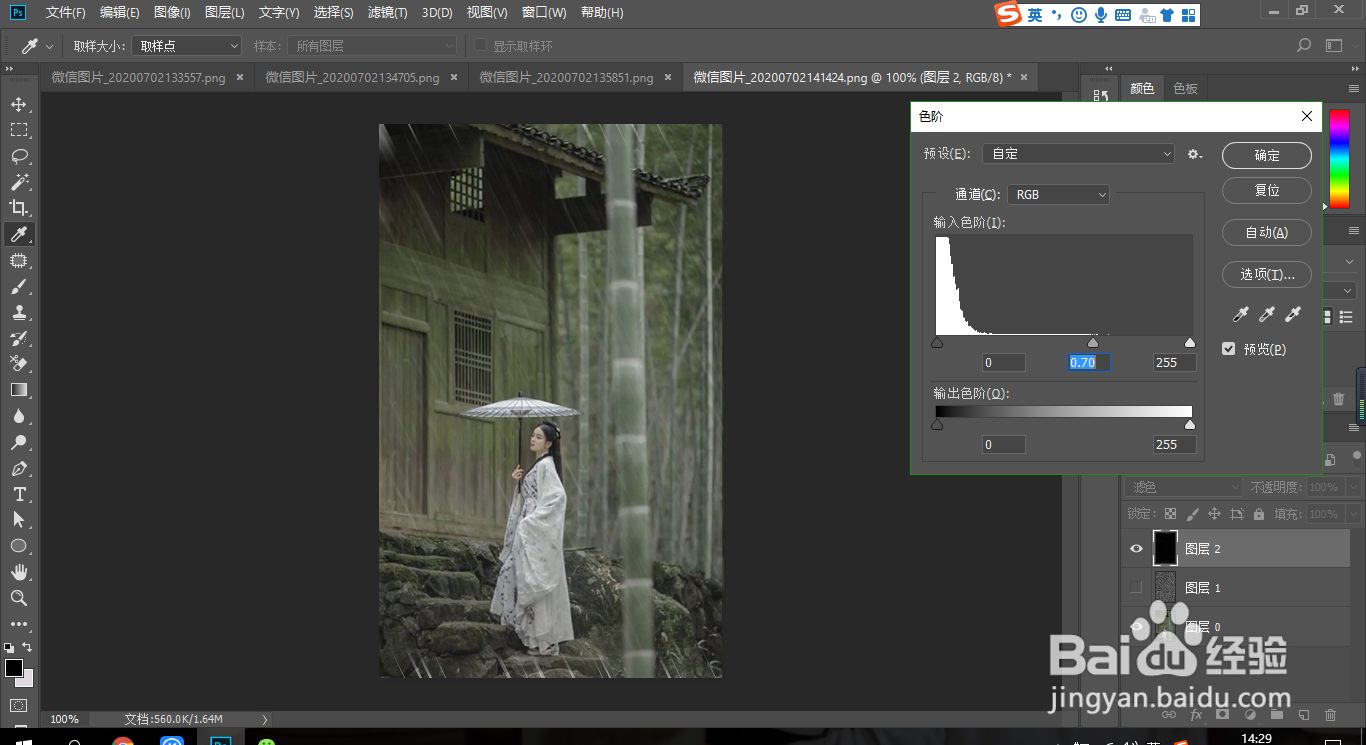This screenshot has width=1366, height=745.
Task: Add a layer mask
Action: (x=1222, y=715)
